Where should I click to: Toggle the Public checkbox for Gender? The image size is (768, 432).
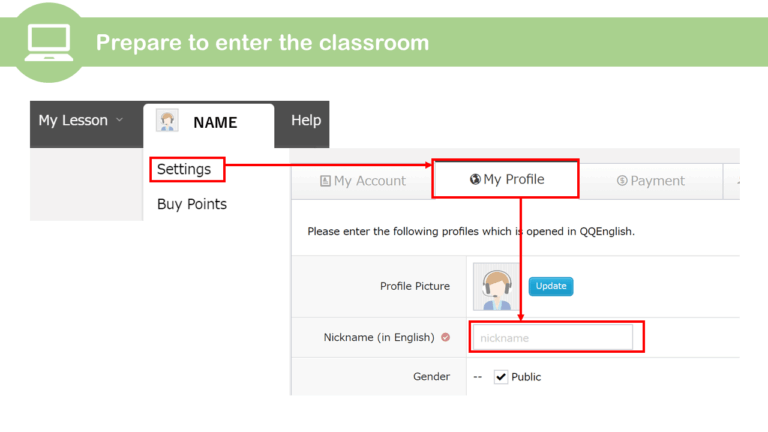[x=501, y=377]
